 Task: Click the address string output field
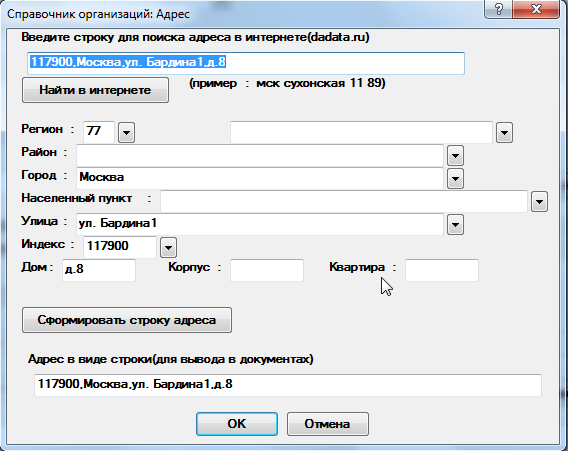(x=288, y=385)
